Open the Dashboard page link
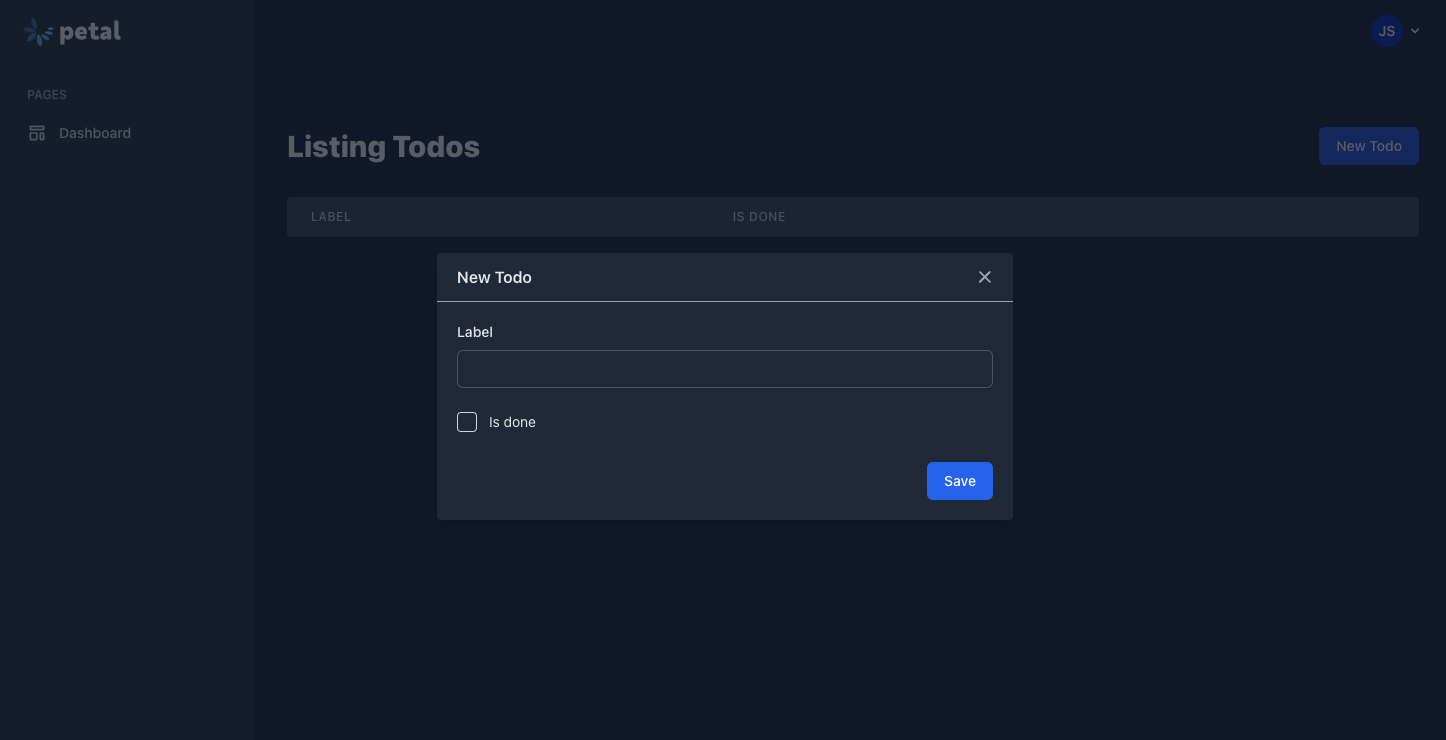 (95, 133)
